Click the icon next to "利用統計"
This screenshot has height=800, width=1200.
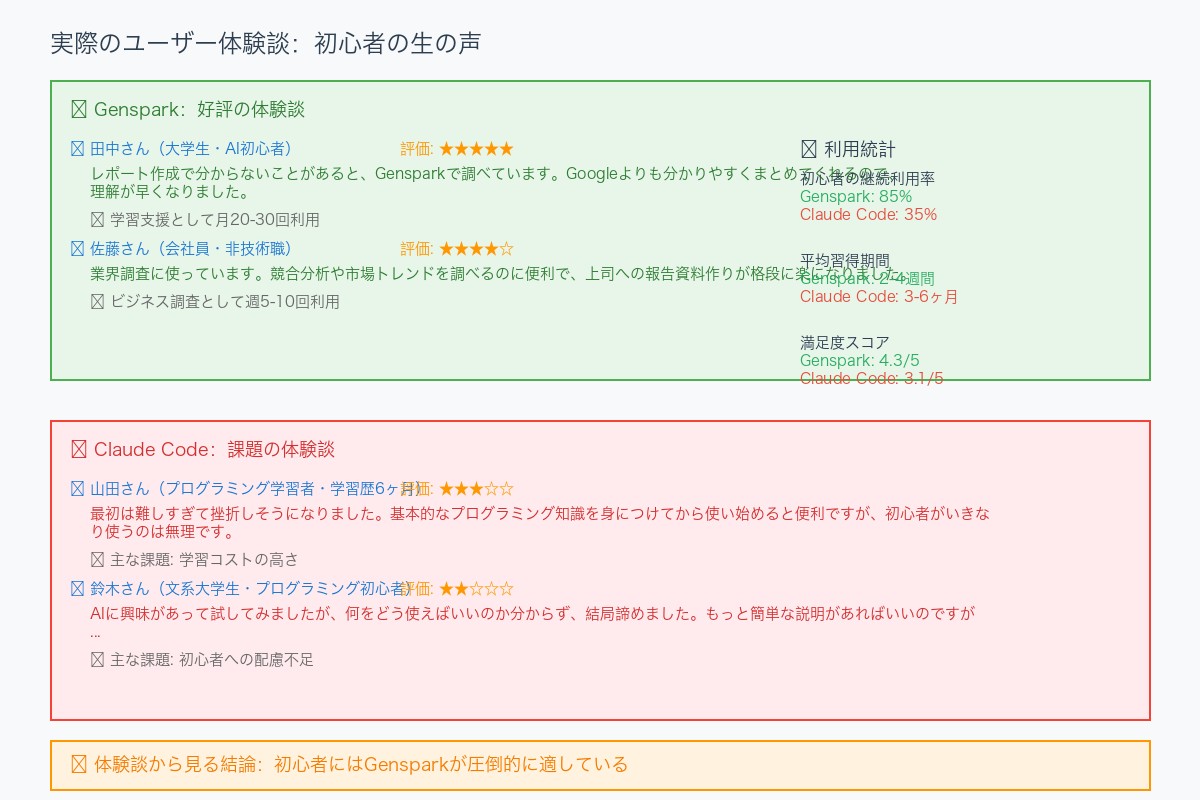(x=809, y=149)
